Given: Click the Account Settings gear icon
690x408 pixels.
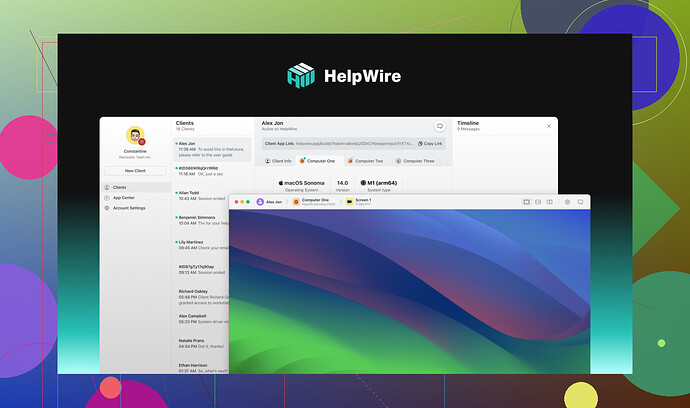Looking at the screenshot, I should pyautogui.click(x=107, y=208).
